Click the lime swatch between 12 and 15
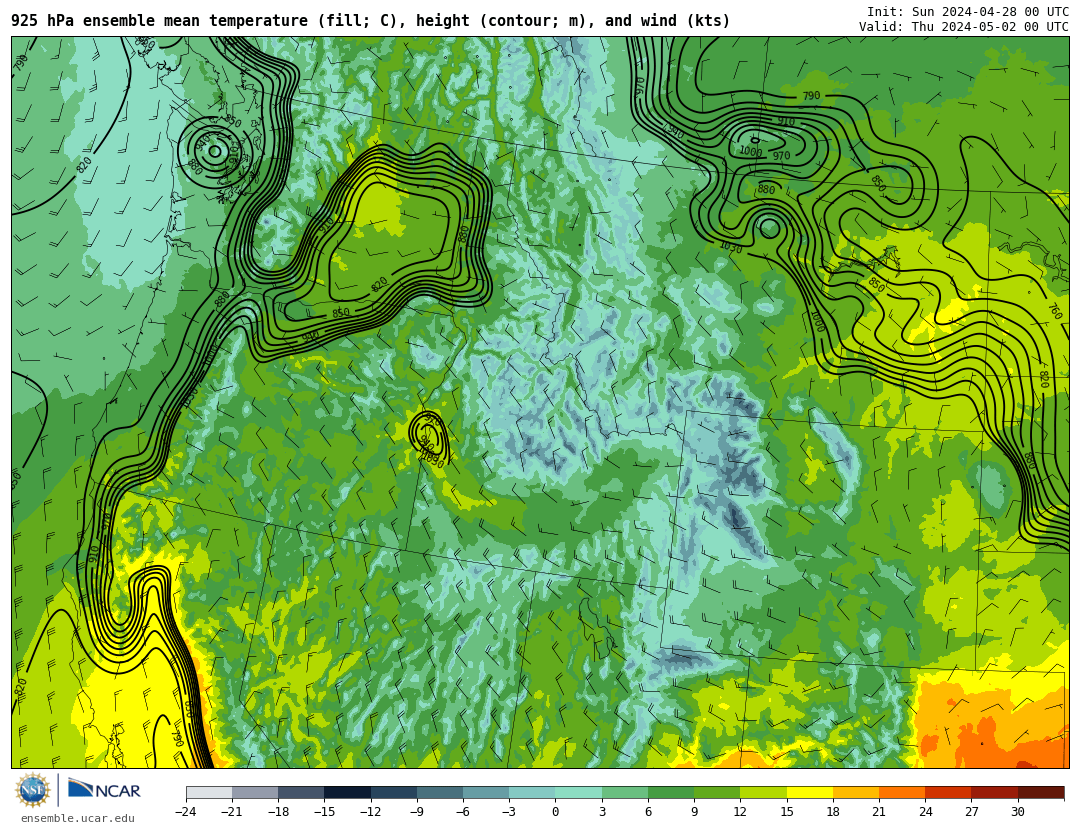 (x=763, y=792)
